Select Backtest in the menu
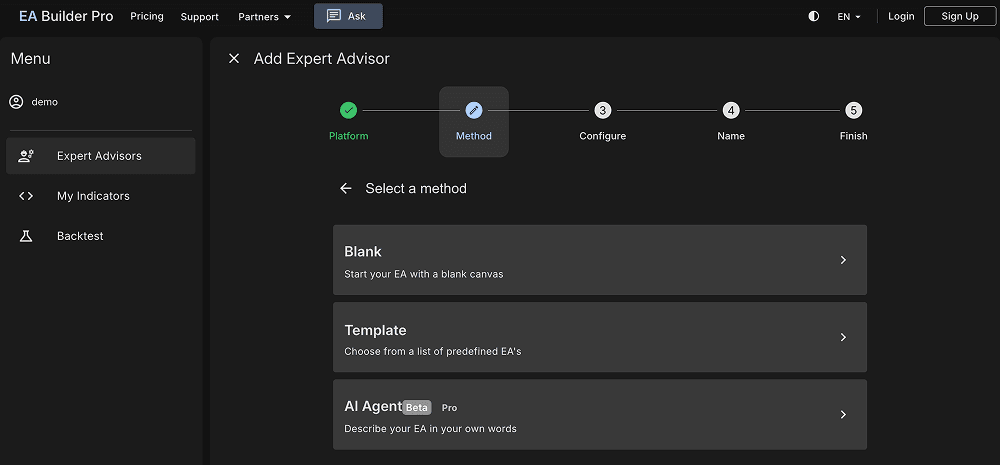 [101, 236]
